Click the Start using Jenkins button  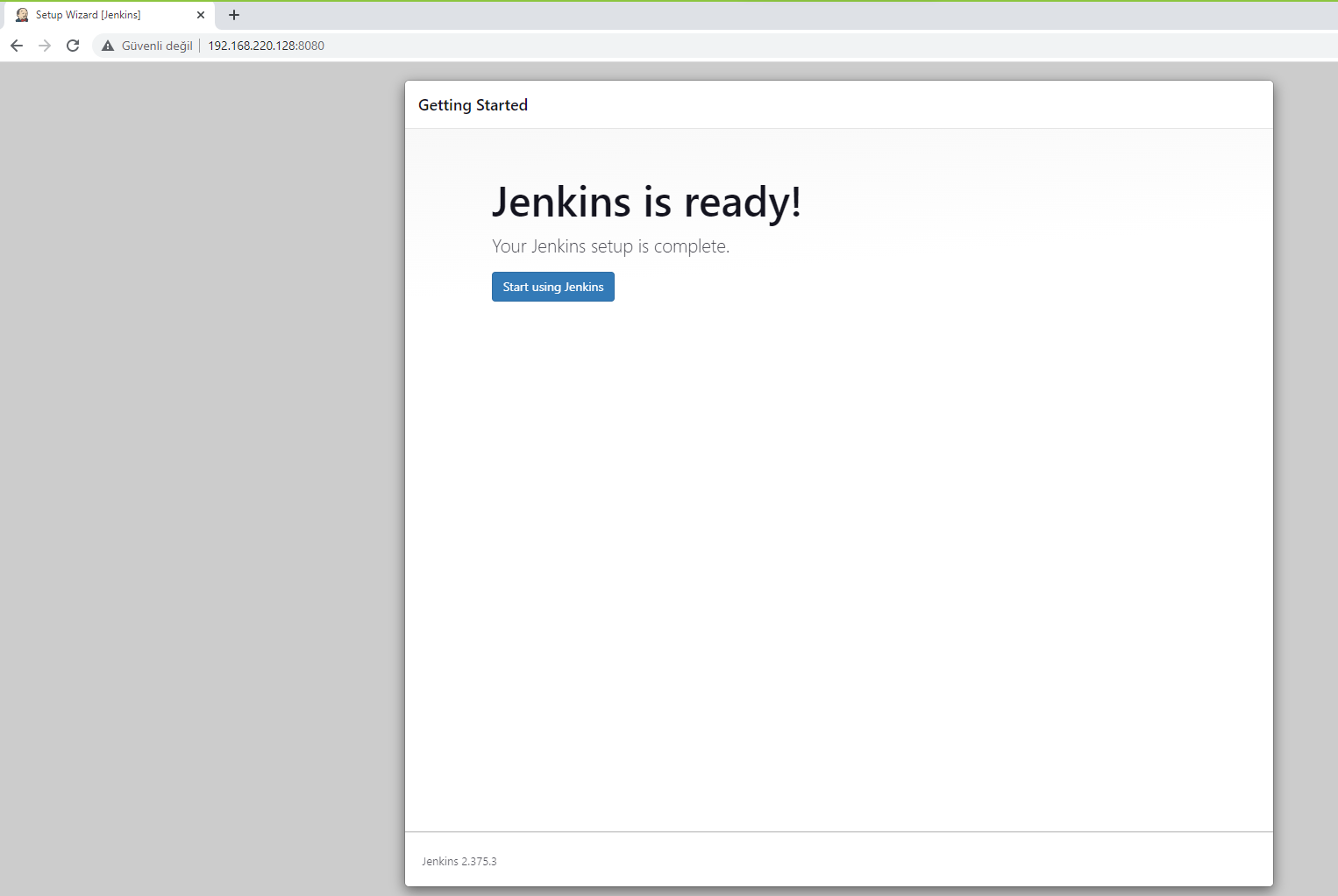click(552, 287)
